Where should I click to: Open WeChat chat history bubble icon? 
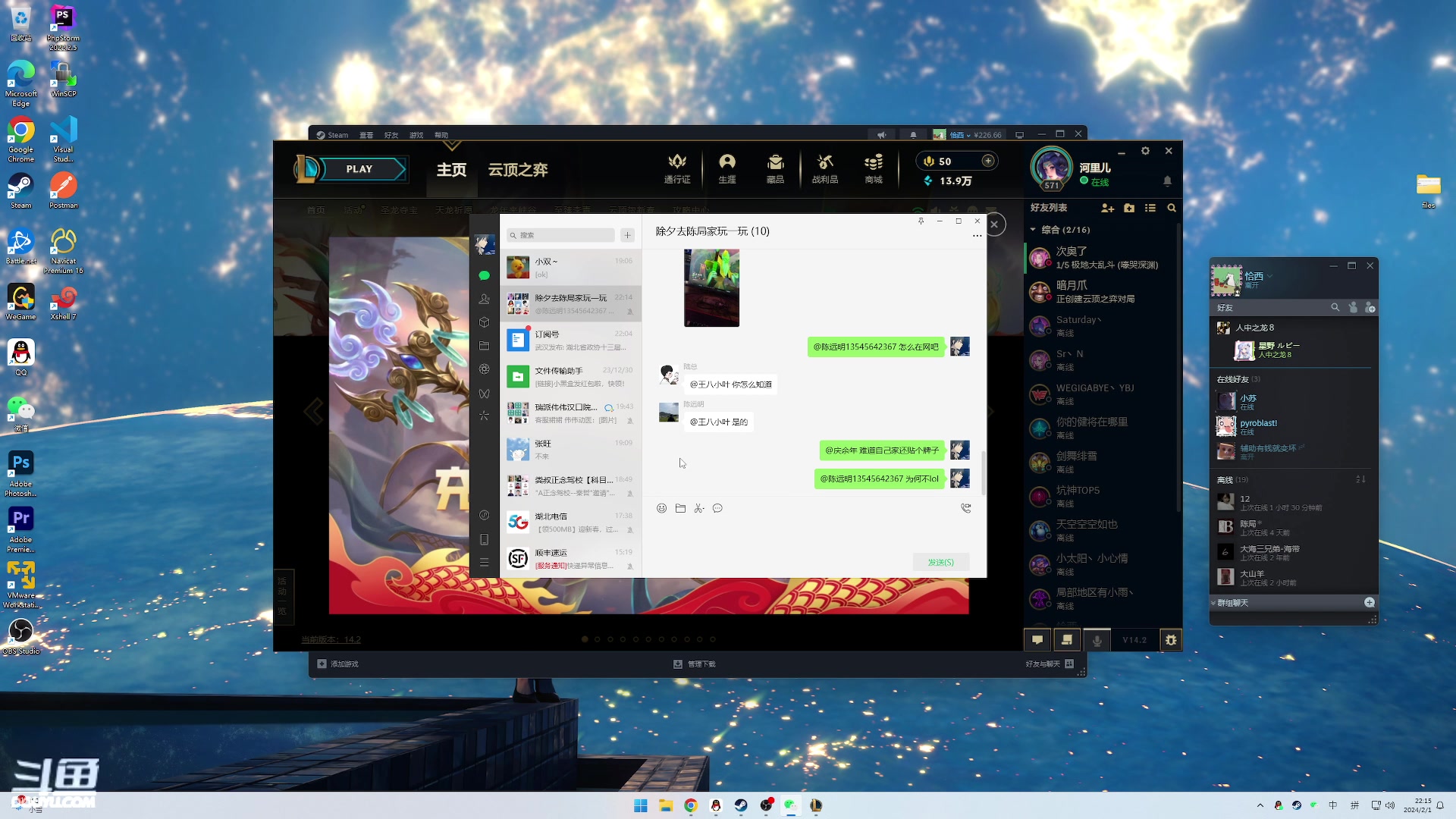pos(717,508)
